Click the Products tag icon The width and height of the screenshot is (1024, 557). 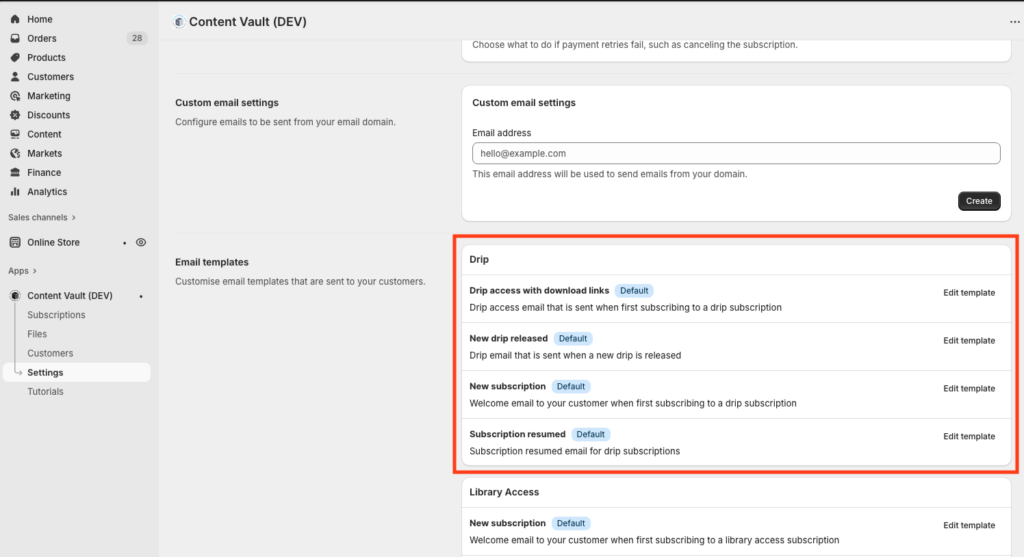(x=15, y=57)
